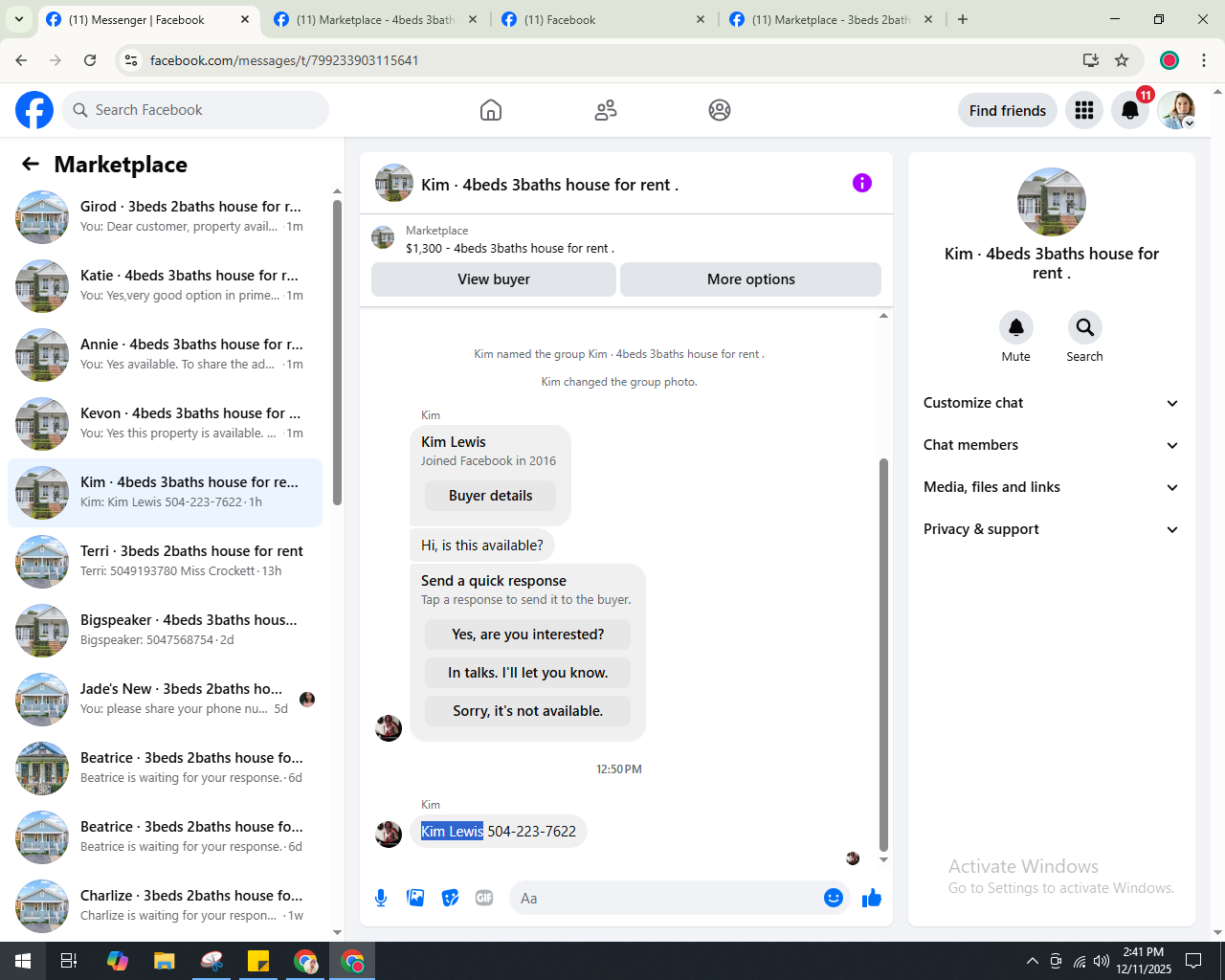
Task: Click the Search Facebook field
Action: pyautogui.click(x=195, y=110)
